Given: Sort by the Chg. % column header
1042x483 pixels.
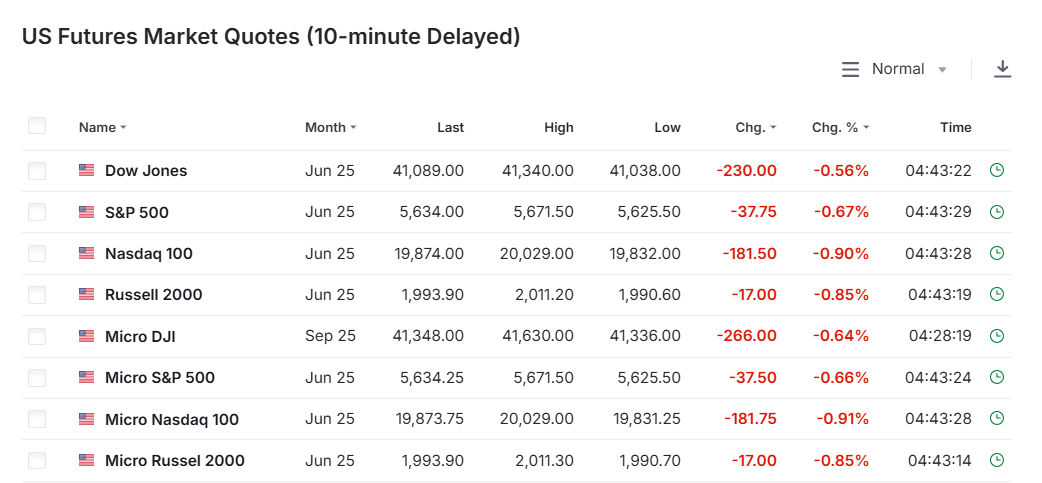Looking at the screenshot, I should coord(840,128).
